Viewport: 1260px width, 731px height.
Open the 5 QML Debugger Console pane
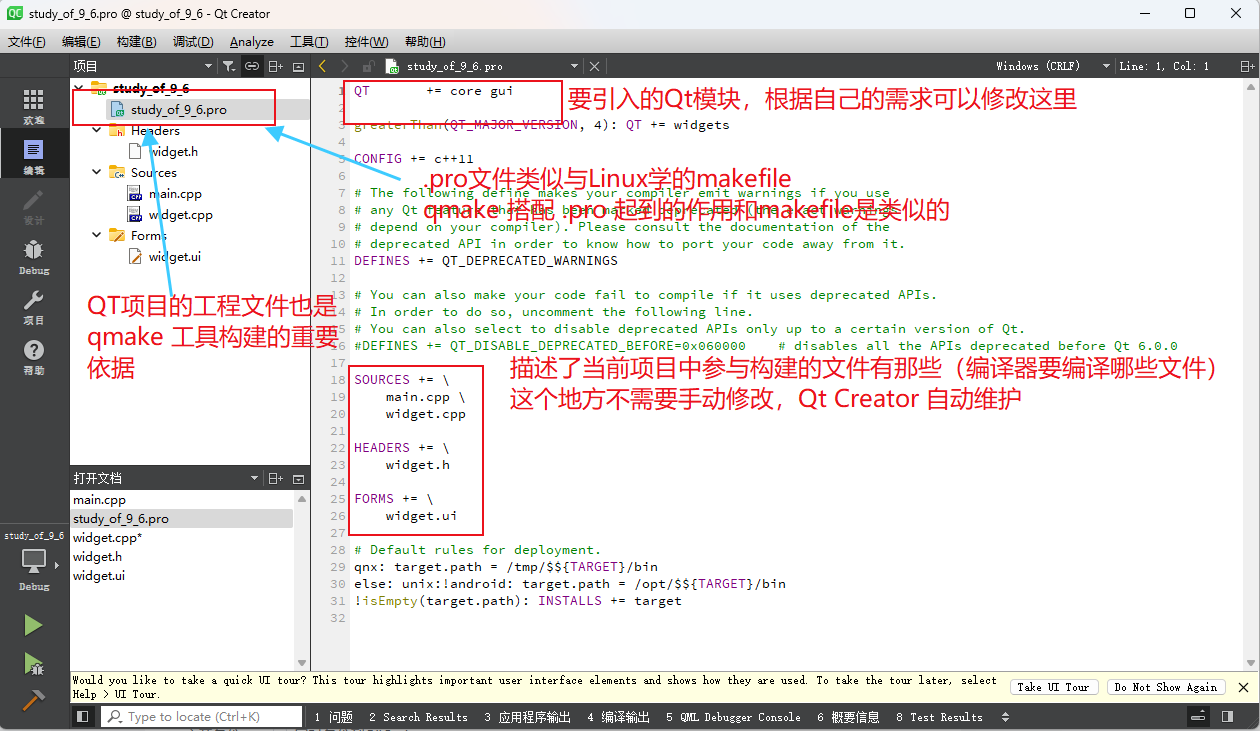pyautogui.click(x=735, y=717)
